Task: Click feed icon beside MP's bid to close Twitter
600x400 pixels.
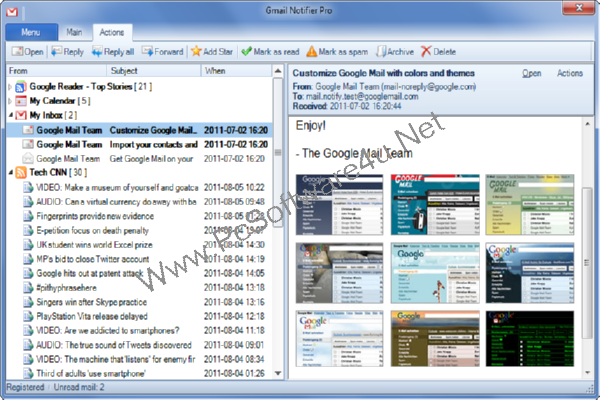Action: (28, 259)
